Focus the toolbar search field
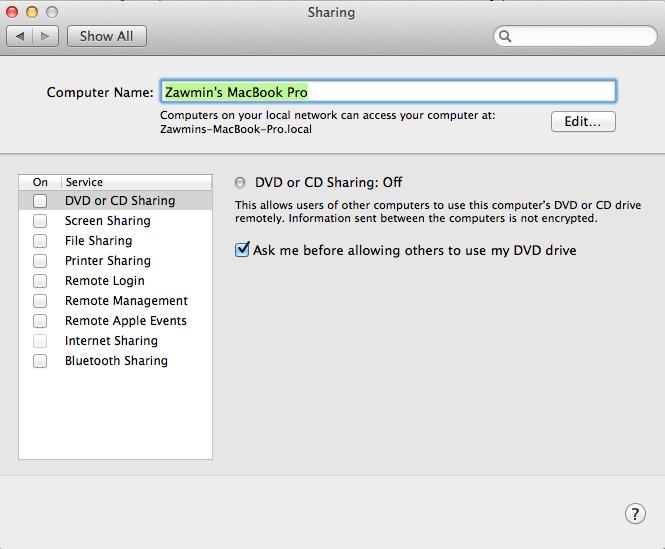The image size is (665, 549). coord(575,36)
